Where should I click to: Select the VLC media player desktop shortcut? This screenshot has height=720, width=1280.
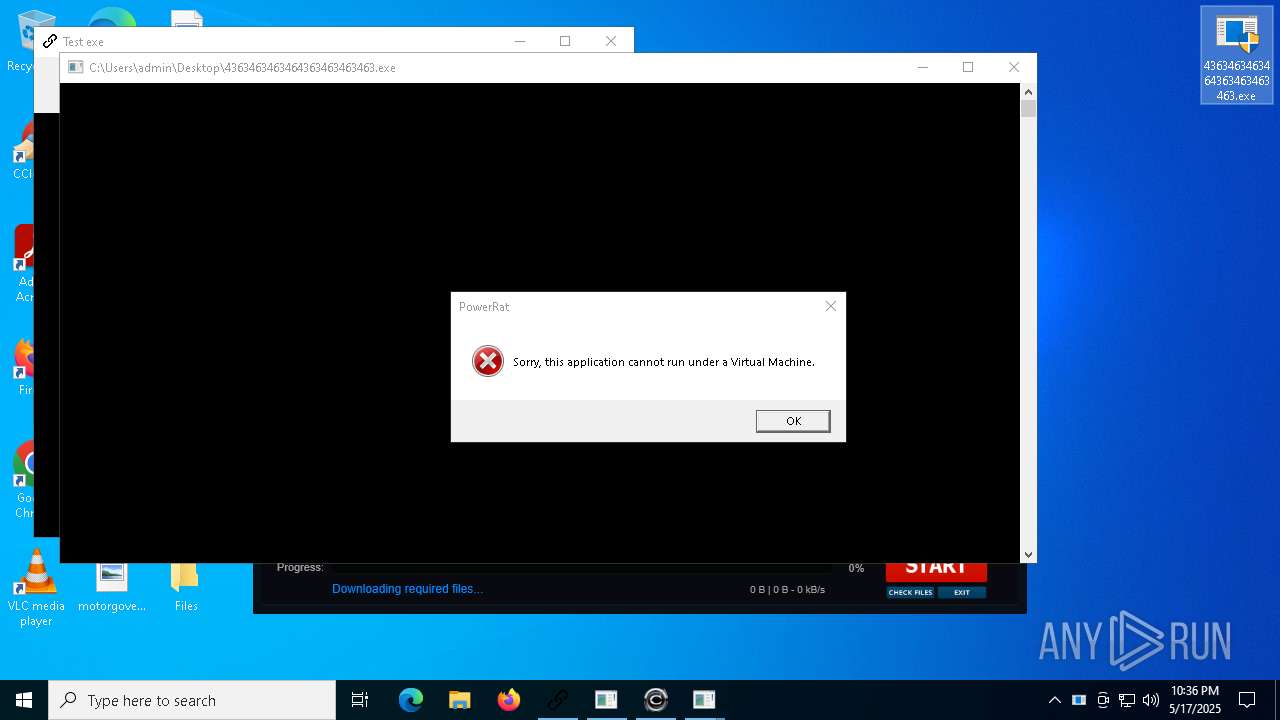pos(36,590)
